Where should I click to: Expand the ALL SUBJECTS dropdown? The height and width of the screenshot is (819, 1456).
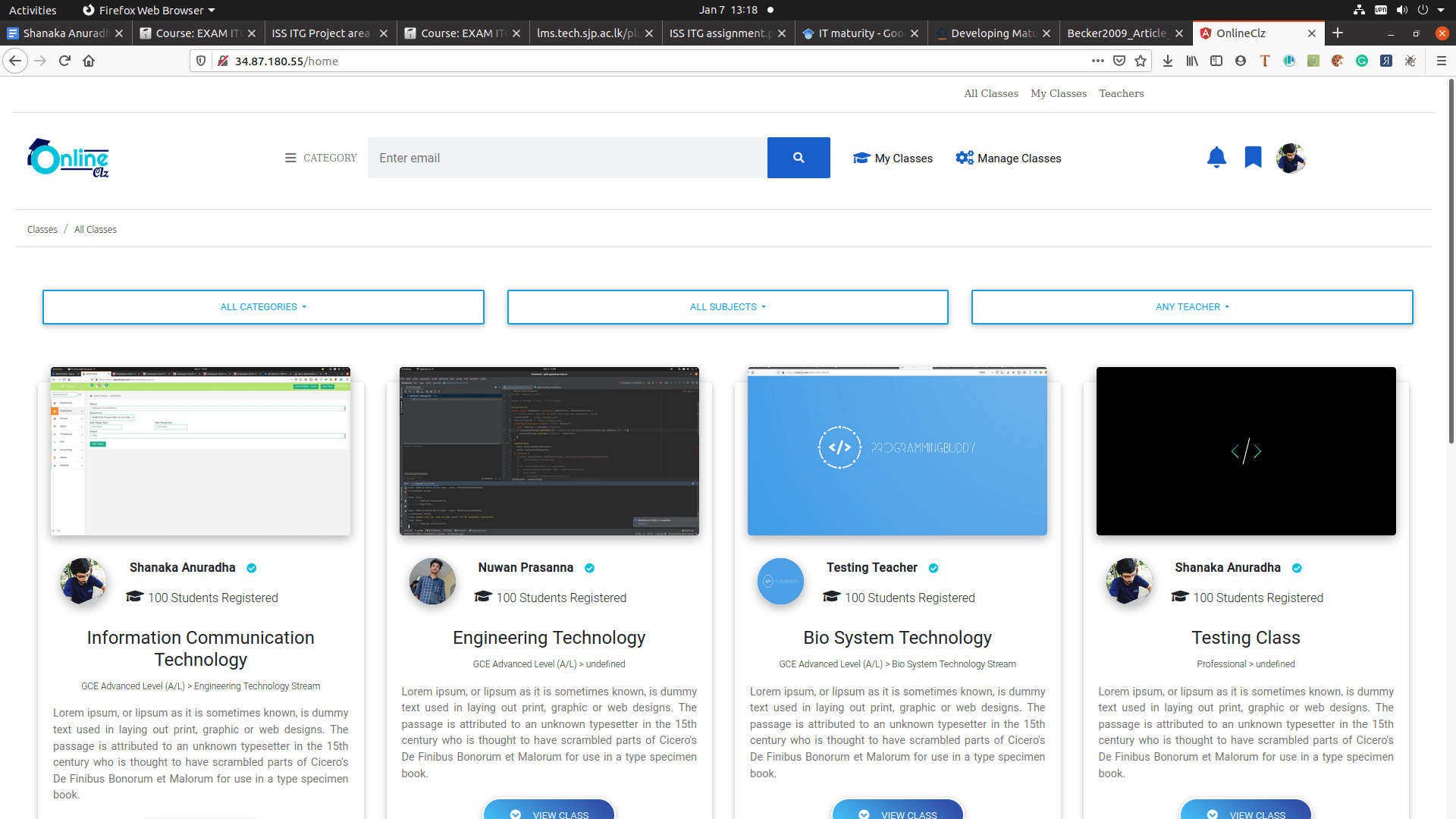(x=727, y=307)
